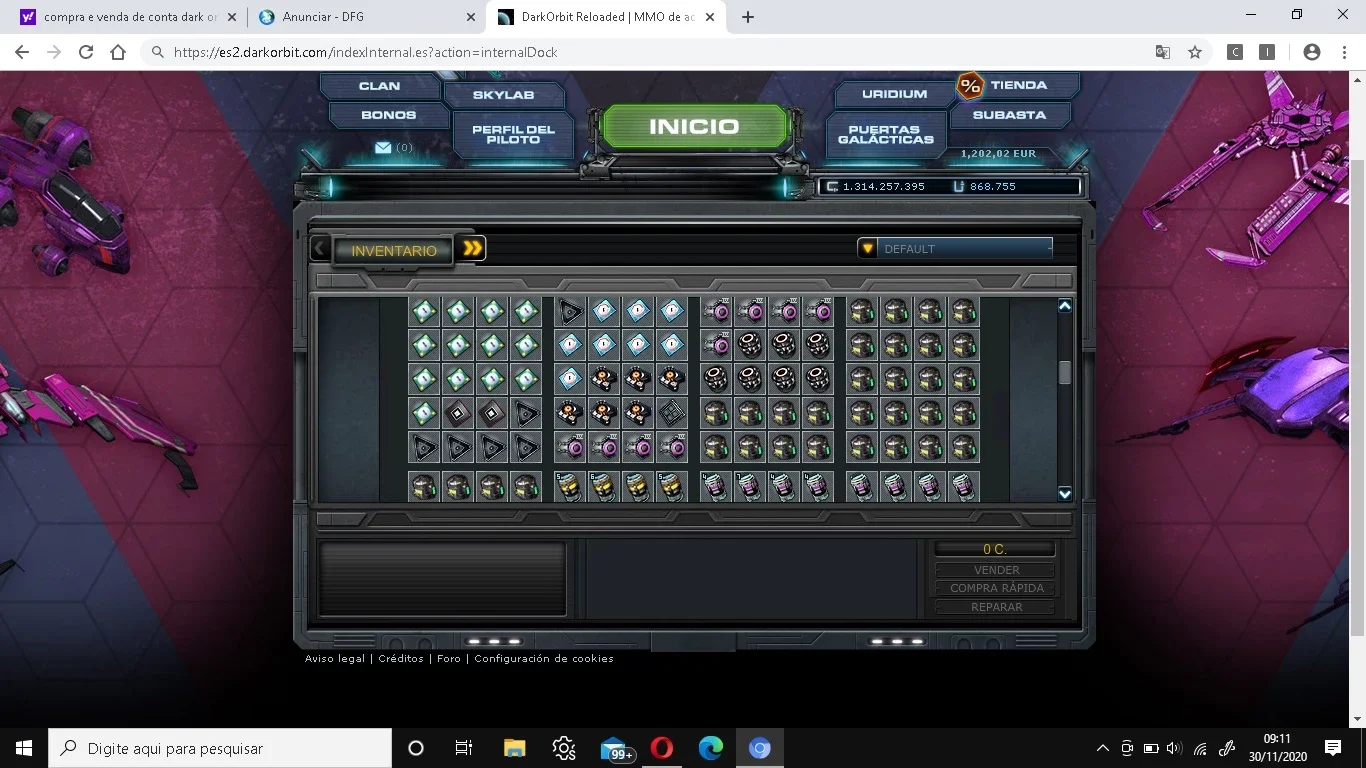Open the CLAN menu

[x=379, y=86]
